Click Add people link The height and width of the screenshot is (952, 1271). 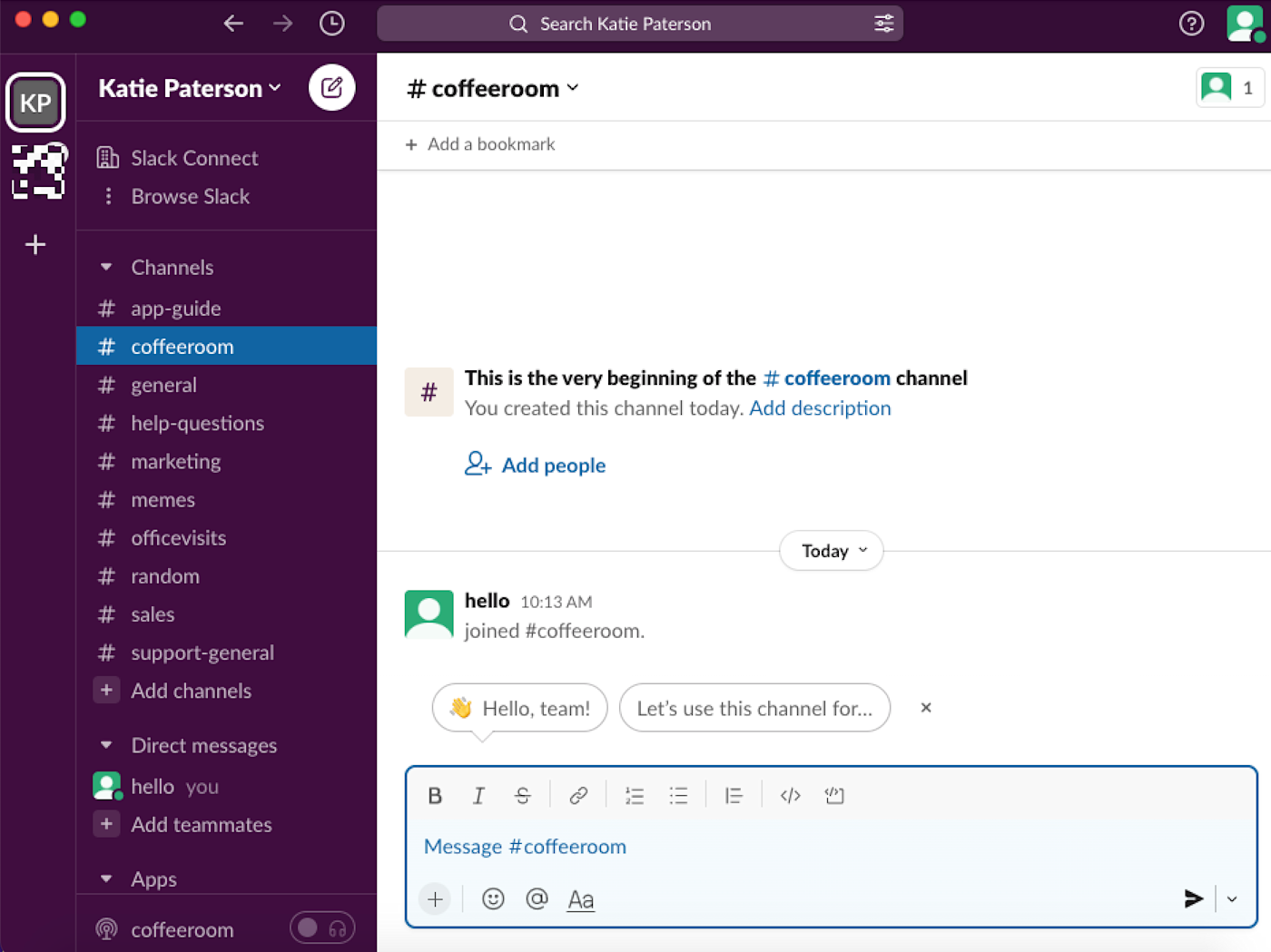pos(535,465)
